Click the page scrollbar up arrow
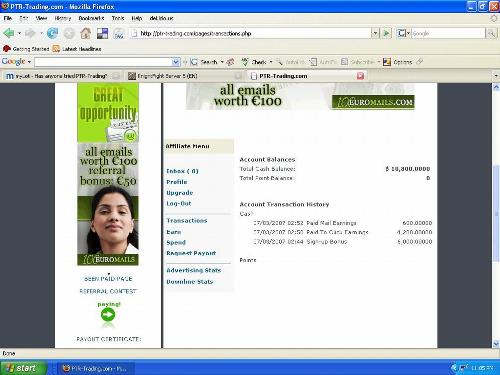Screen dimensions: 500x375 click(x=496, y=87)
